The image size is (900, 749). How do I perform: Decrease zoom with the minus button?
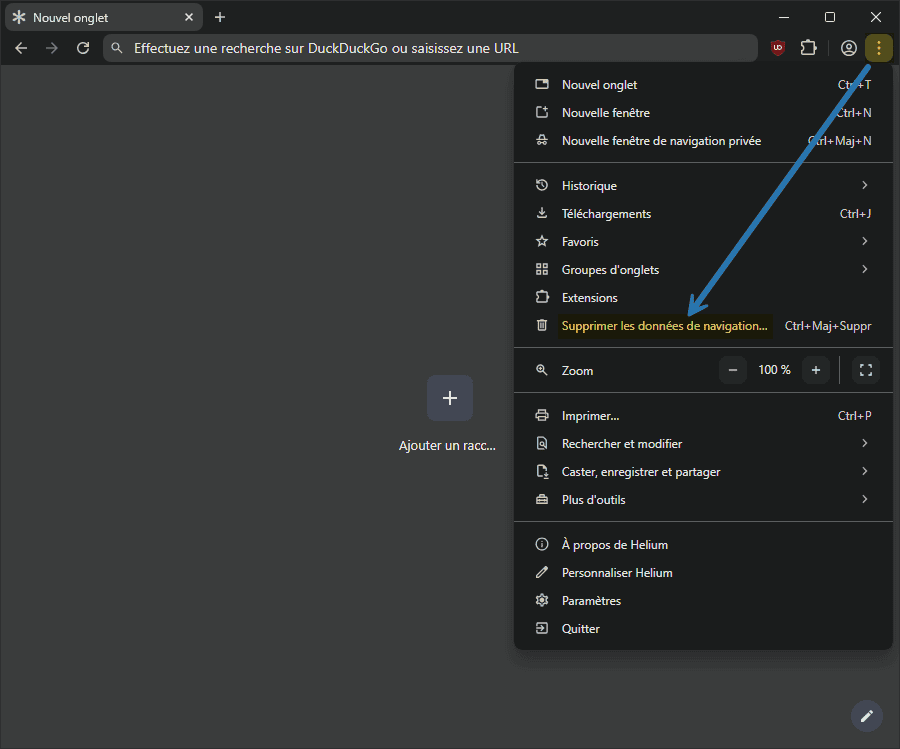tap(733, 370)
